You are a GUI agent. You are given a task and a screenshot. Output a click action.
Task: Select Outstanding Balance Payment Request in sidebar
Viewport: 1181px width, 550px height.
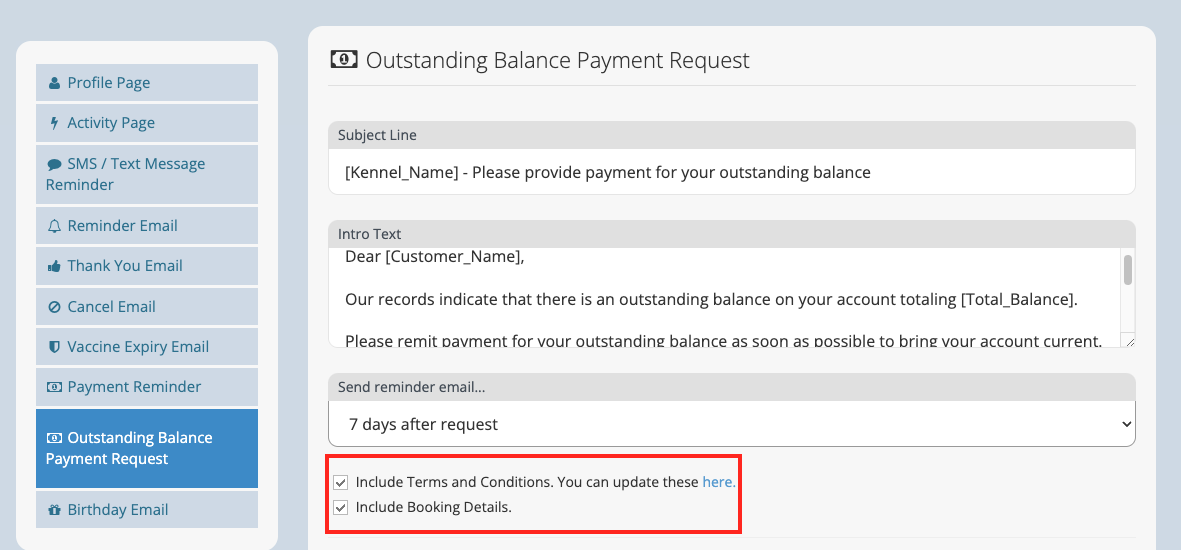[147, 448]
